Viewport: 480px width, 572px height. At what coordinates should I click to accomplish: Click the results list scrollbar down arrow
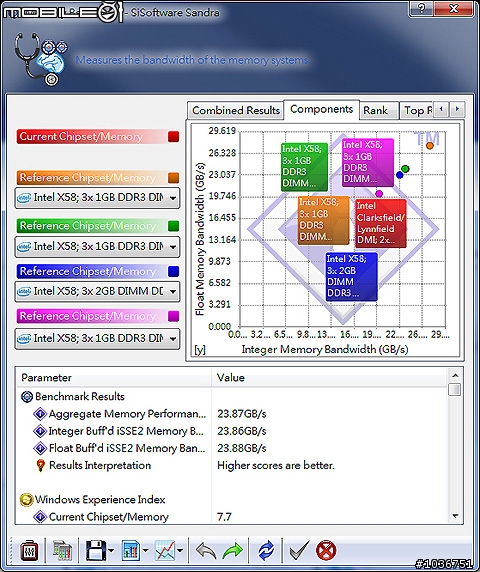pos(455,516)
